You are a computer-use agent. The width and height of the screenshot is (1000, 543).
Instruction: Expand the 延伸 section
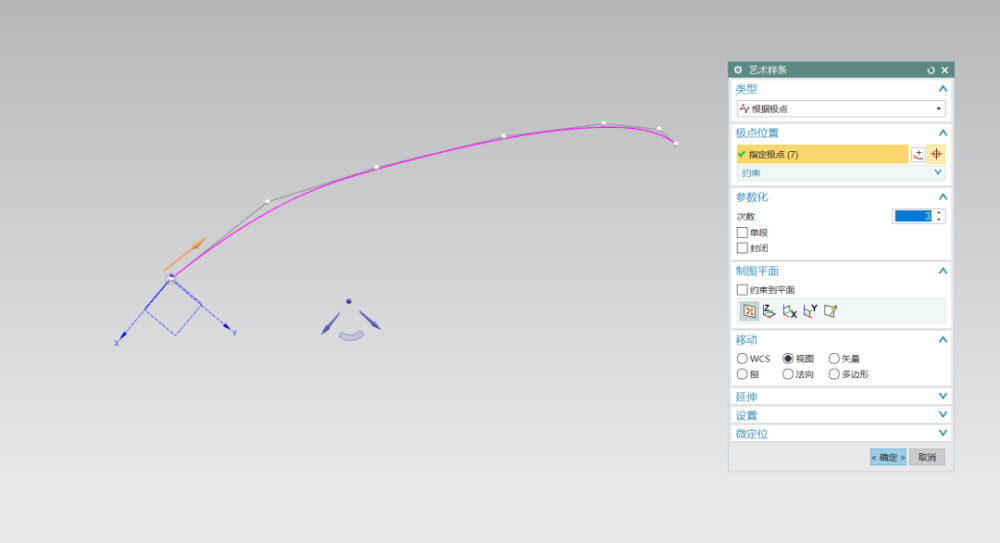point(841,397)
